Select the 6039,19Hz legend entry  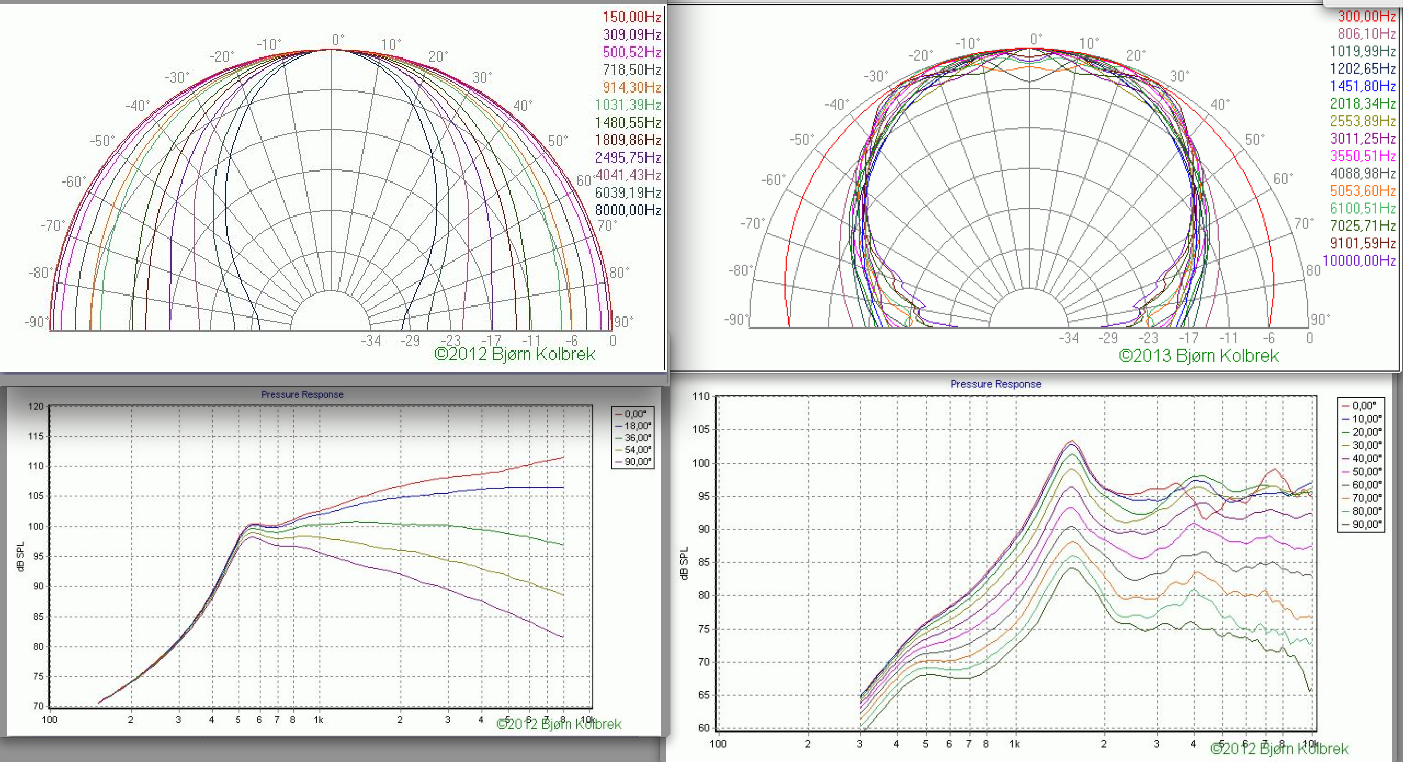point(630,192)
